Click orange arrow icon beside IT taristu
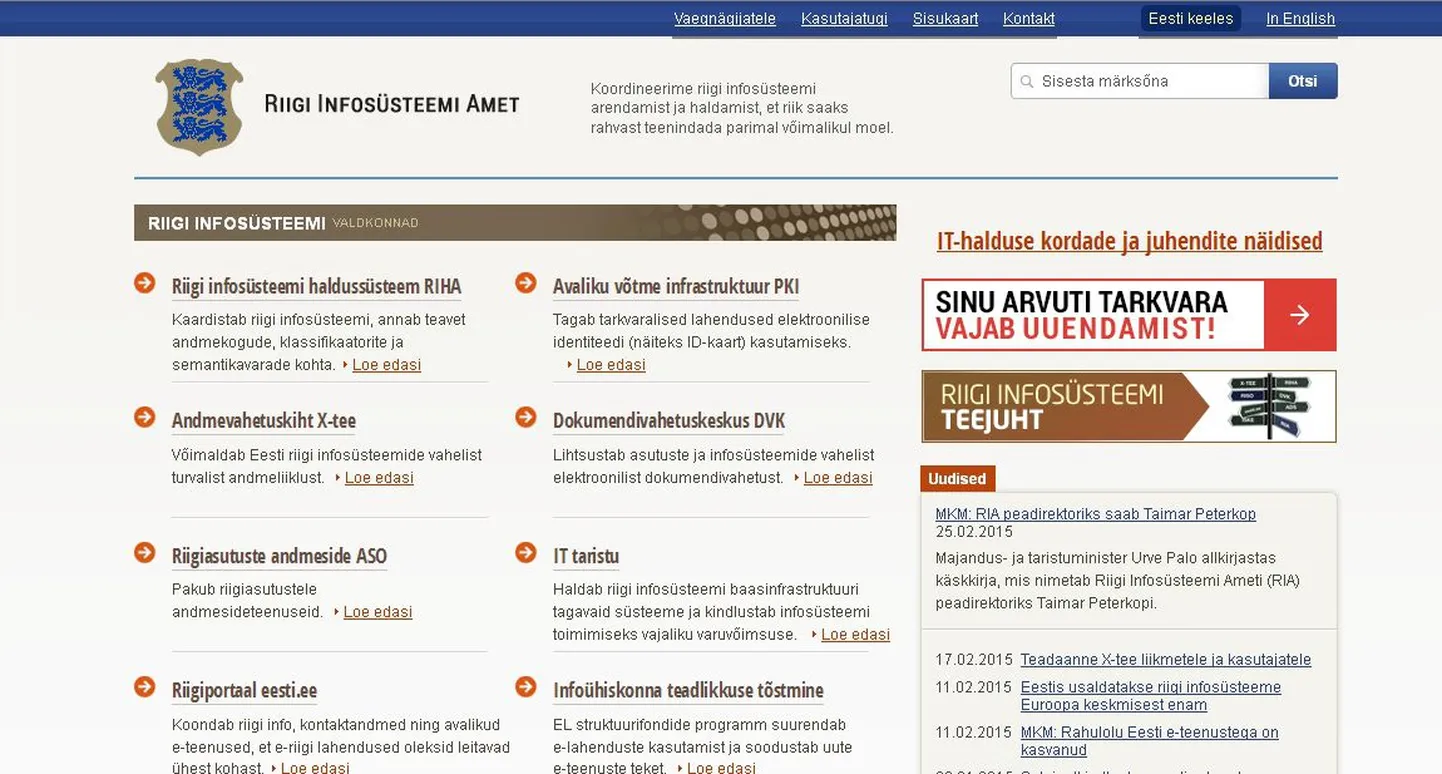Viewport: 1442px width, 774px height. tap(526, 552)
